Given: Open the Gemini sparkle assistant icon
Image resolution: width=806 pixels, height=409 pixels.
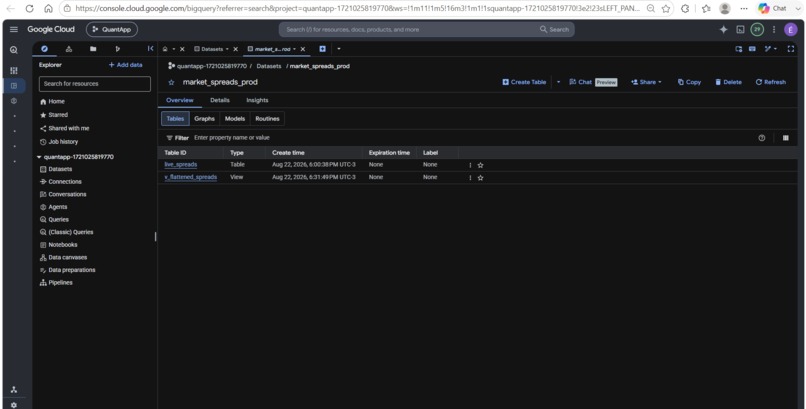Looking at the screenshot, I should pyautogui.click(x=723, y=29).
